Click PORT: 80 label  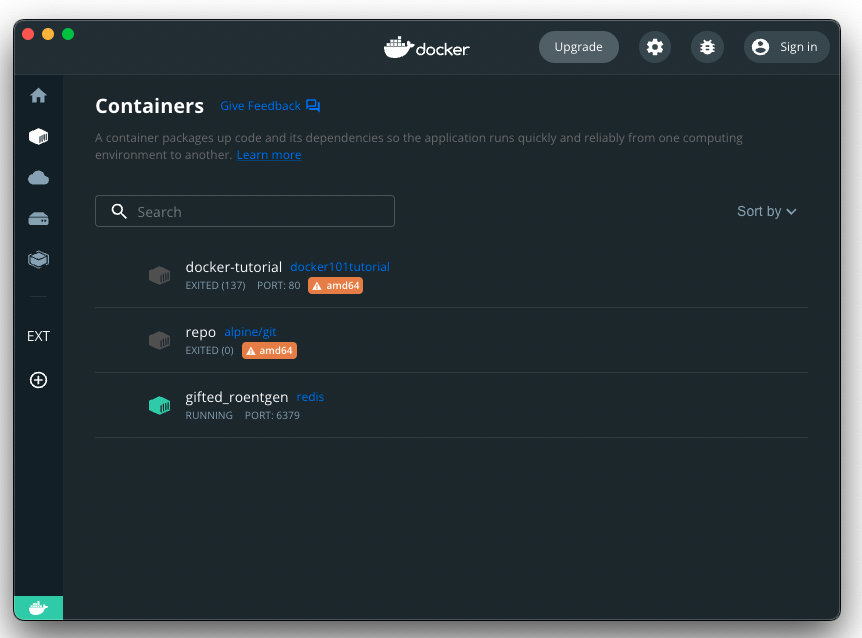[x=279, y=286]
